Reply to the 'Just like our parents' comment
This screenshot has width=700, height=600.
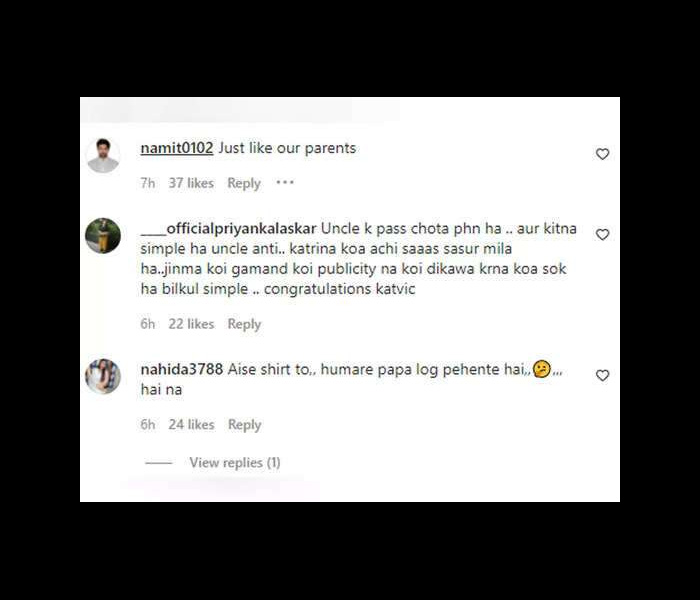tap(244, 183)
